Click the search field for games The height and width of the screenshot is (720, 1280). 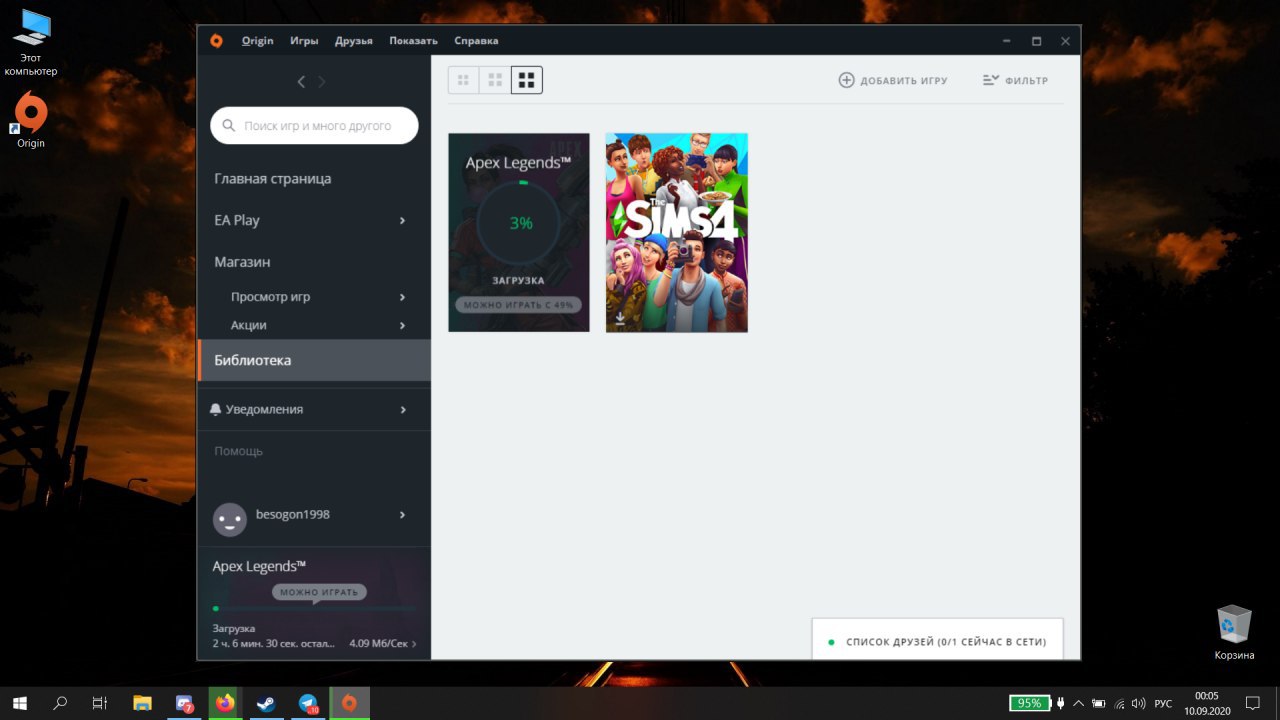[x=314, y=126]
